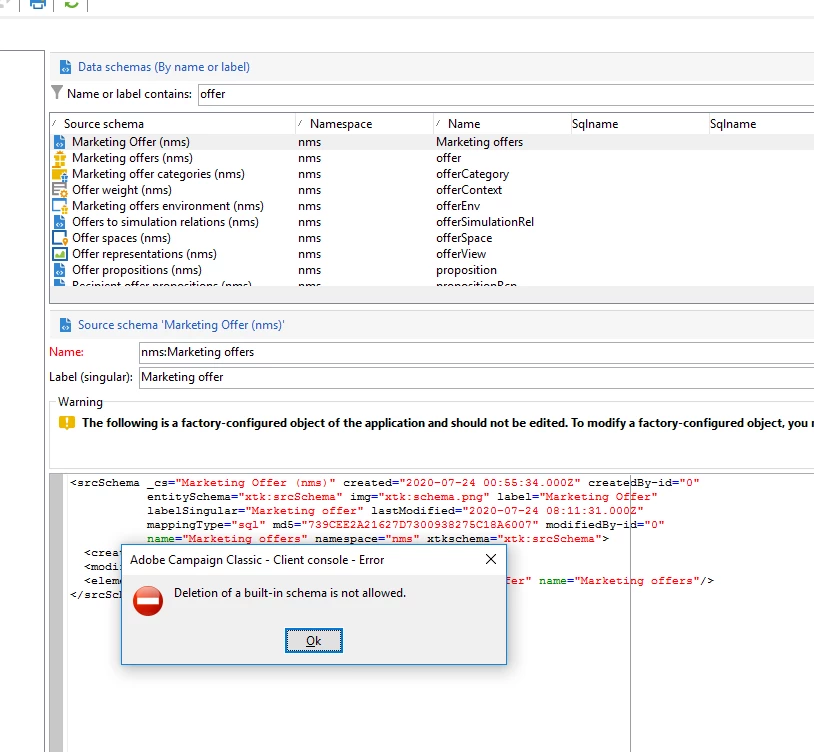Image resolution: width=814 pixels, height=752 pixels.
Task: Click the red error icon in the dialog
Action: (x=148, y=601)
